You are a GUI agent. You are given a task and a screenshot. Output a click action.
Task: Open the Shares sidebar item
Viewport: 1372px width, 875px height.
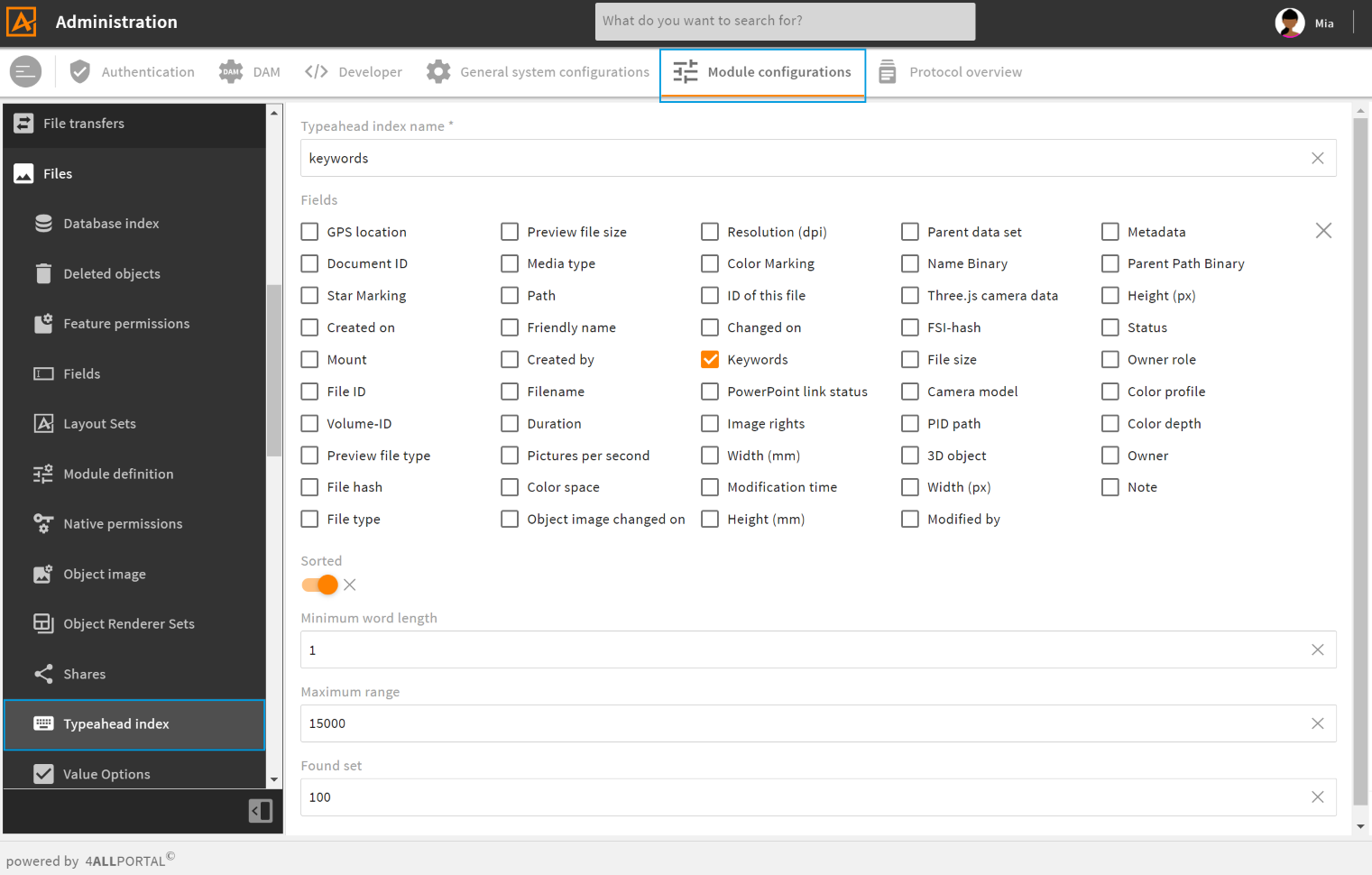coord(84,674)
